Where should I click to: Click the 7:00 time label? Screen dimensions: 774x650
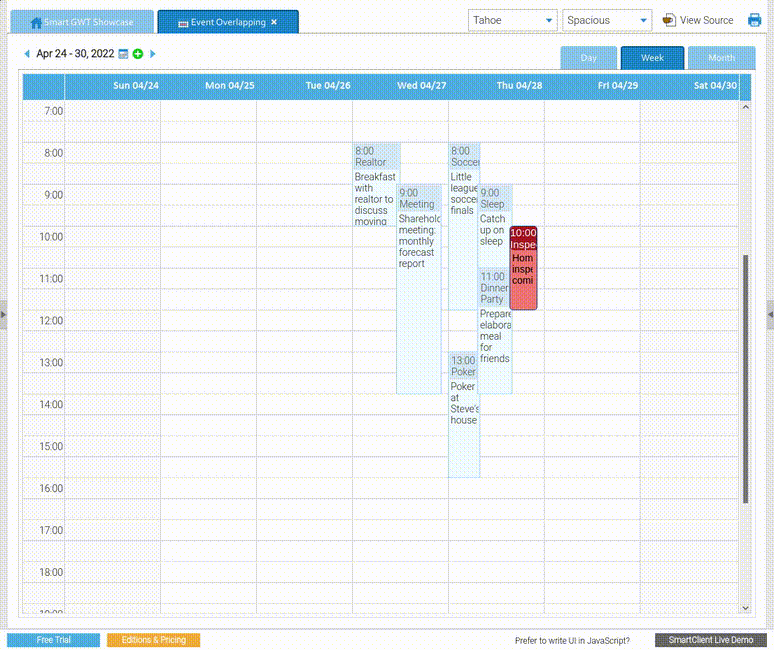coord(53,111)
